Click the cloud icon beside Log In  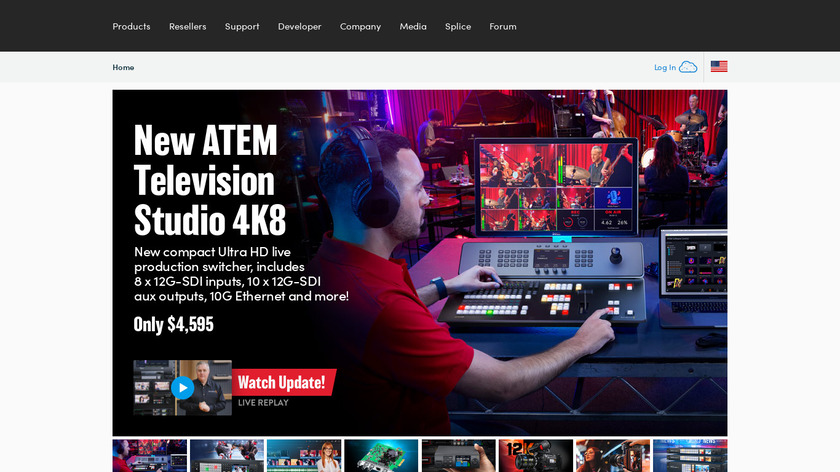tap(688, 67)
